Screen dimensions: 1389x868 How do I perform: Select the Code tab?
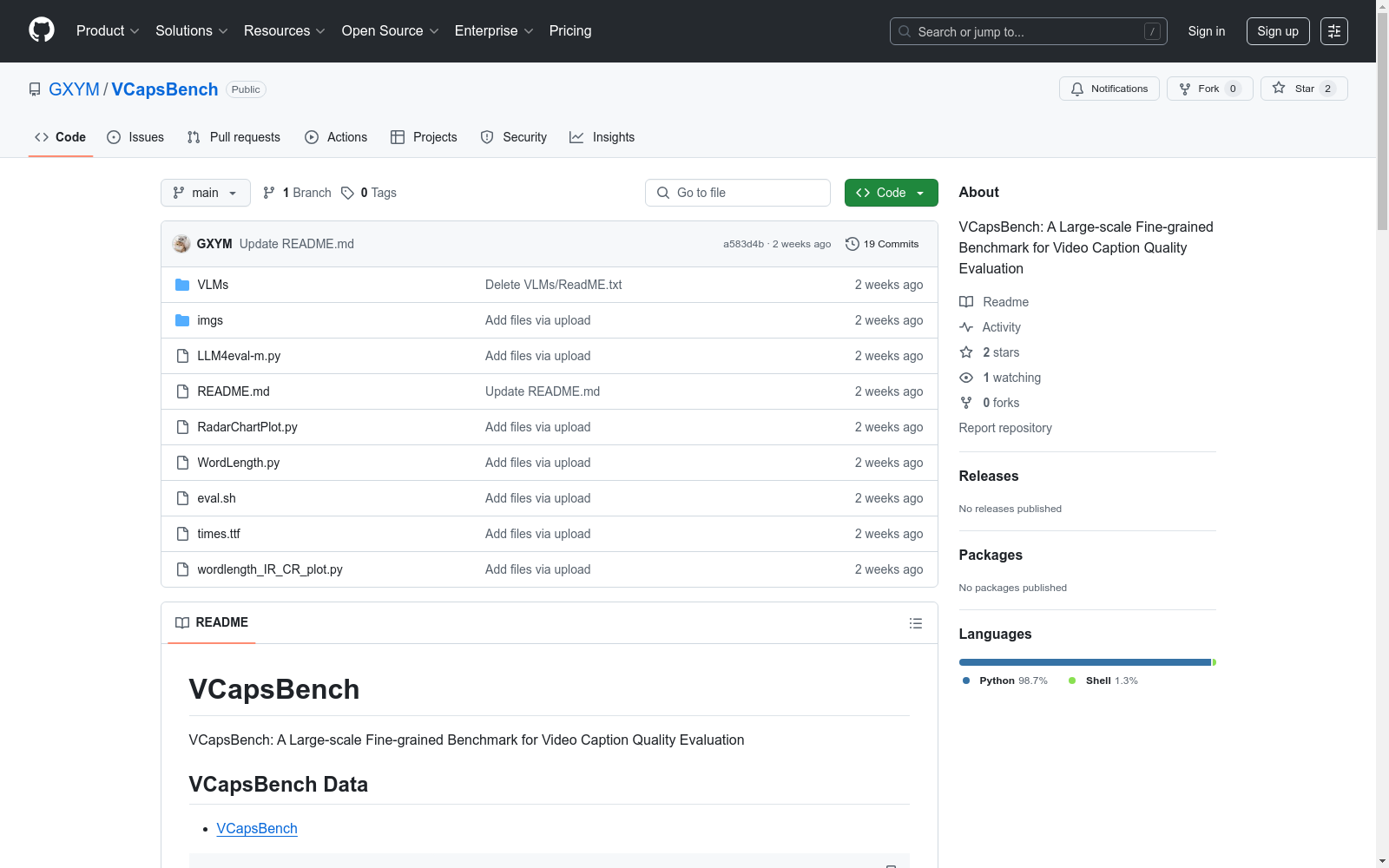pyautogui.click(x=61, y=137)
